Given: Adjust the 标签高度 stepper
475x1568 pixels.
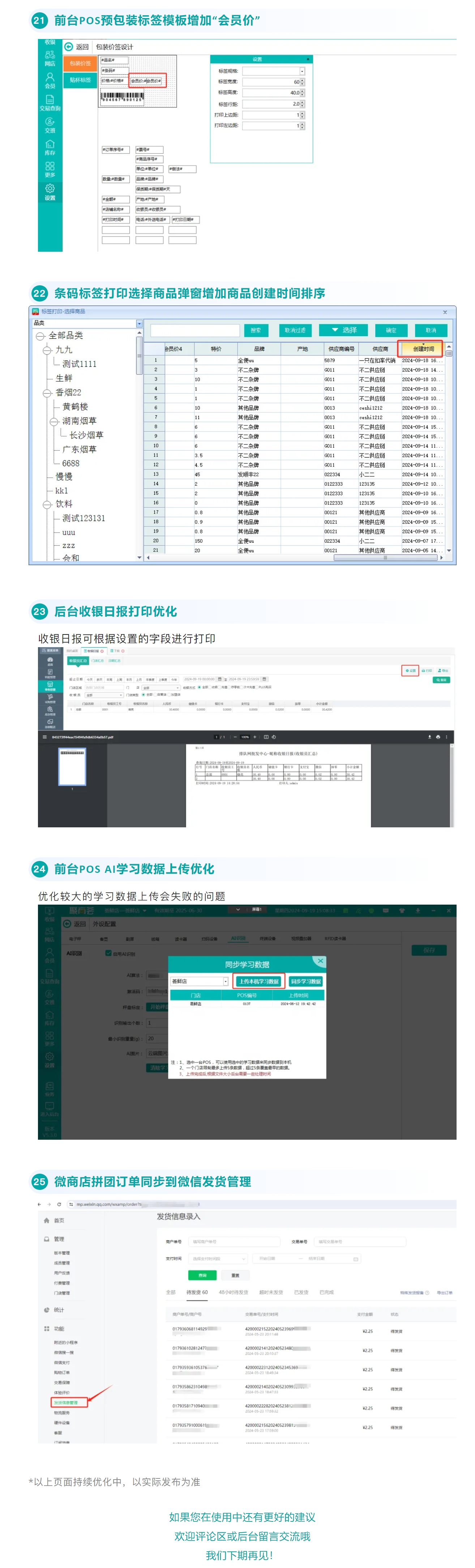Looking at the screenshot, I should point(303,93).
